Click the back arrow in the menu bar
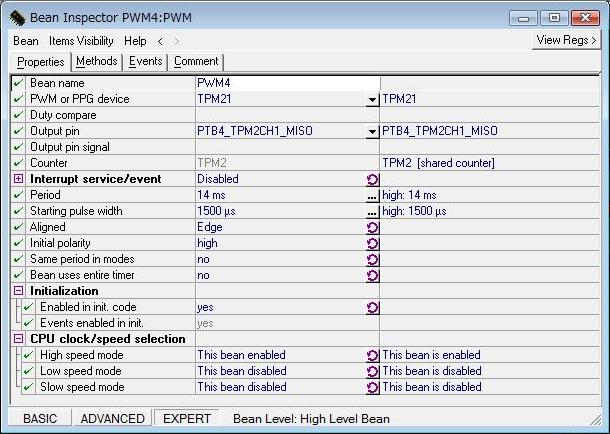 (160, 41)
